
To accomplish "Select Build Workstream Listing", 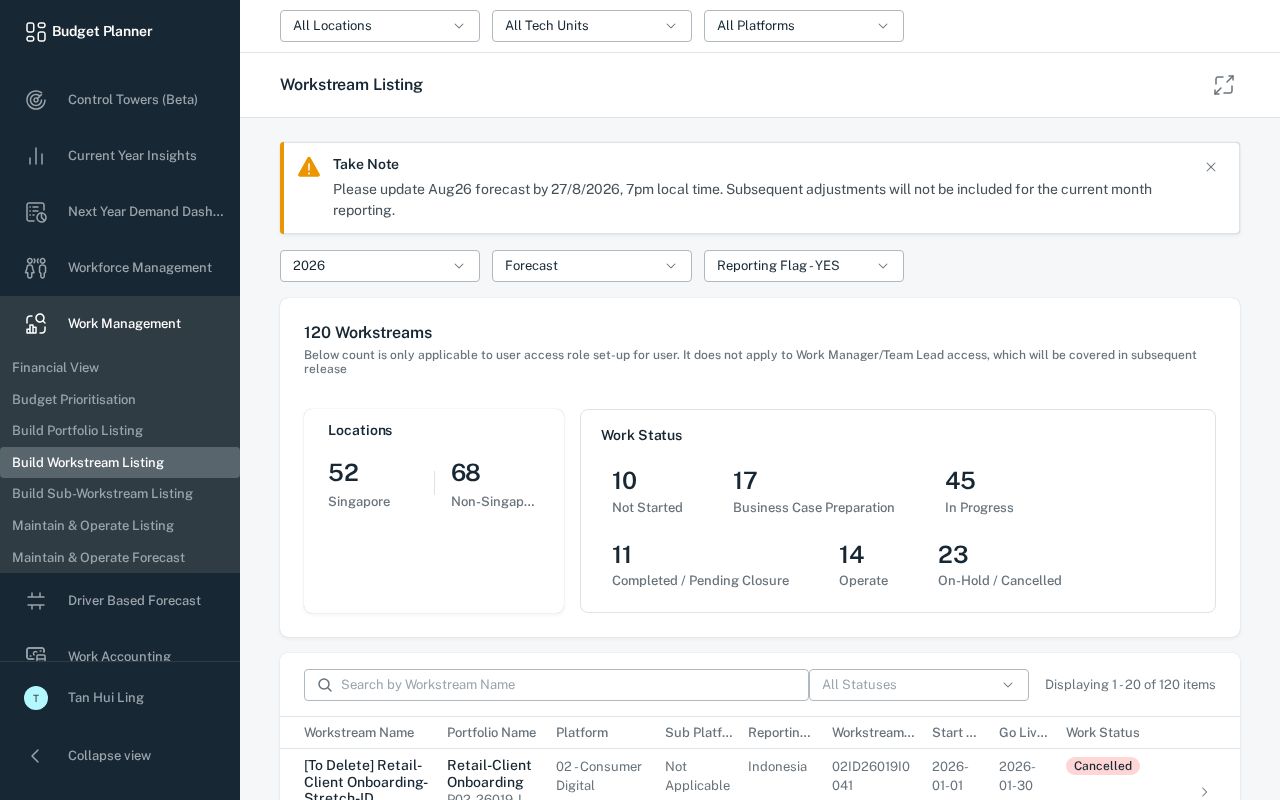I will point(120,463).
